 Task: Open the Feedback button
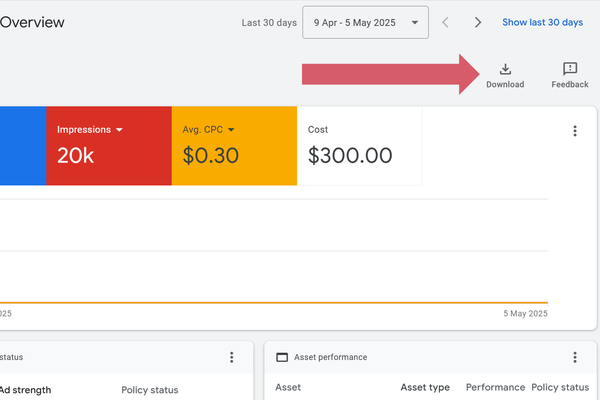tap(570, 75)
